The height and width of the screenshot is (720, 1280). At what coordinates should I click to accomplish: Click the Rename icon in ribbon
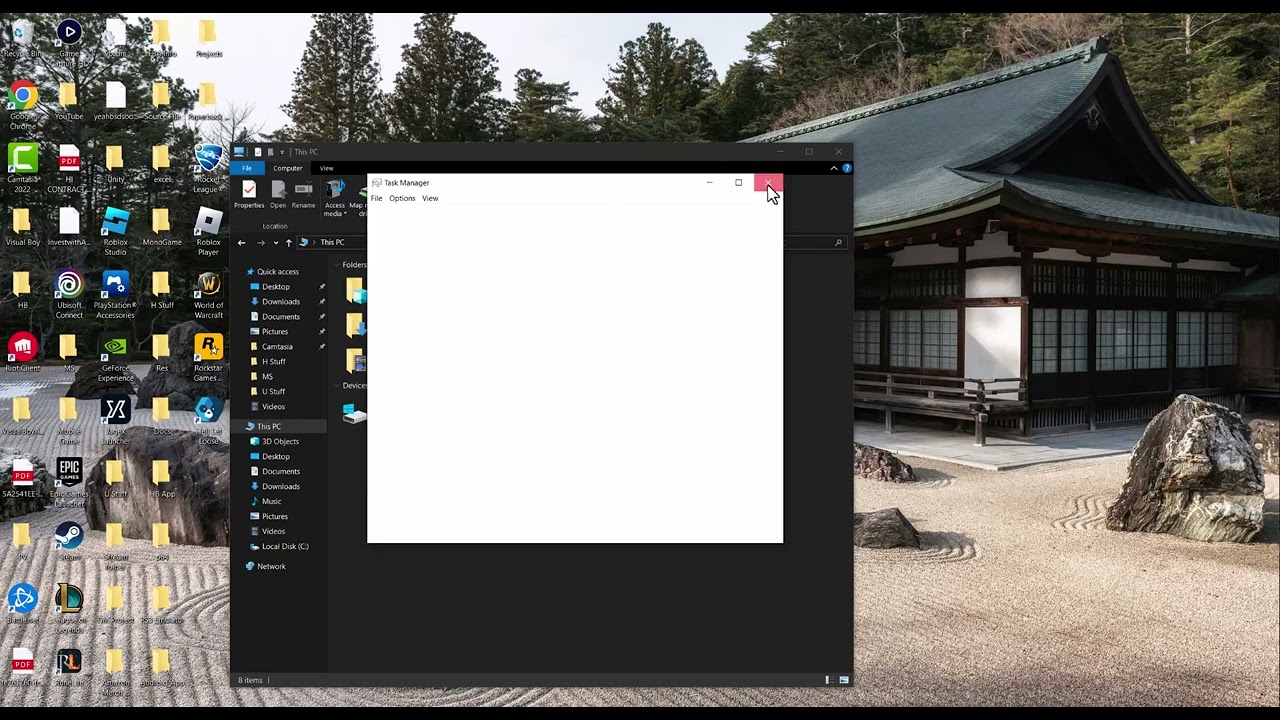(303, 194)
